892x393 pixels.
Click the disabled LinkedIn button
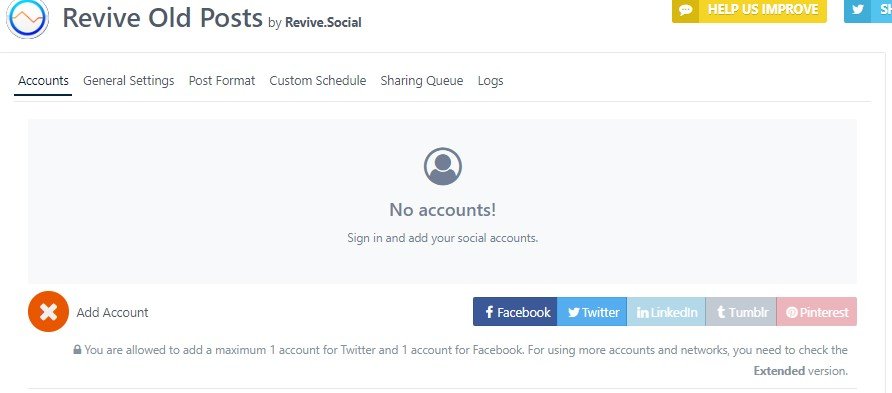[666, 312]
